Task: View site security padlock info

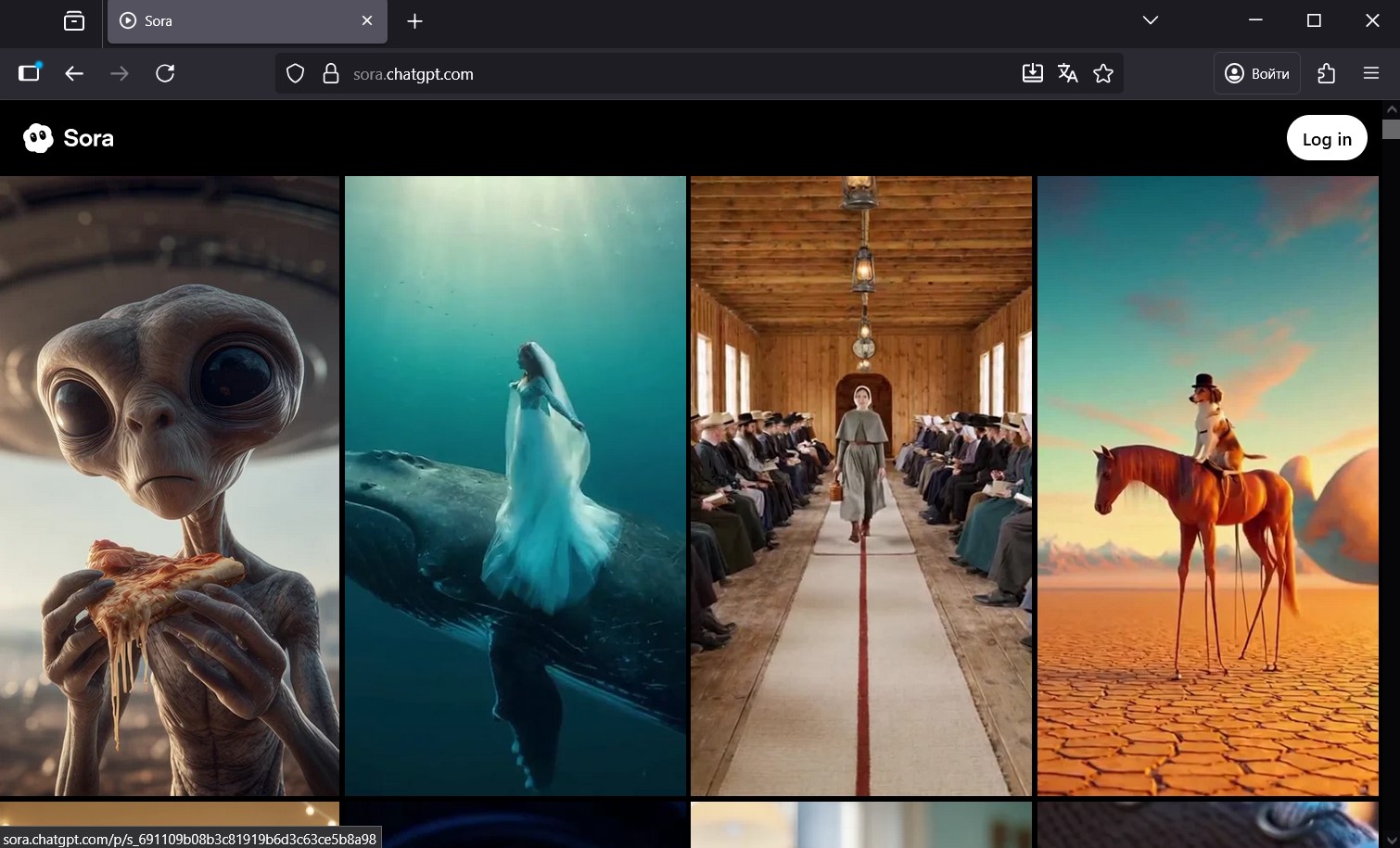Action: coord(330,74)
